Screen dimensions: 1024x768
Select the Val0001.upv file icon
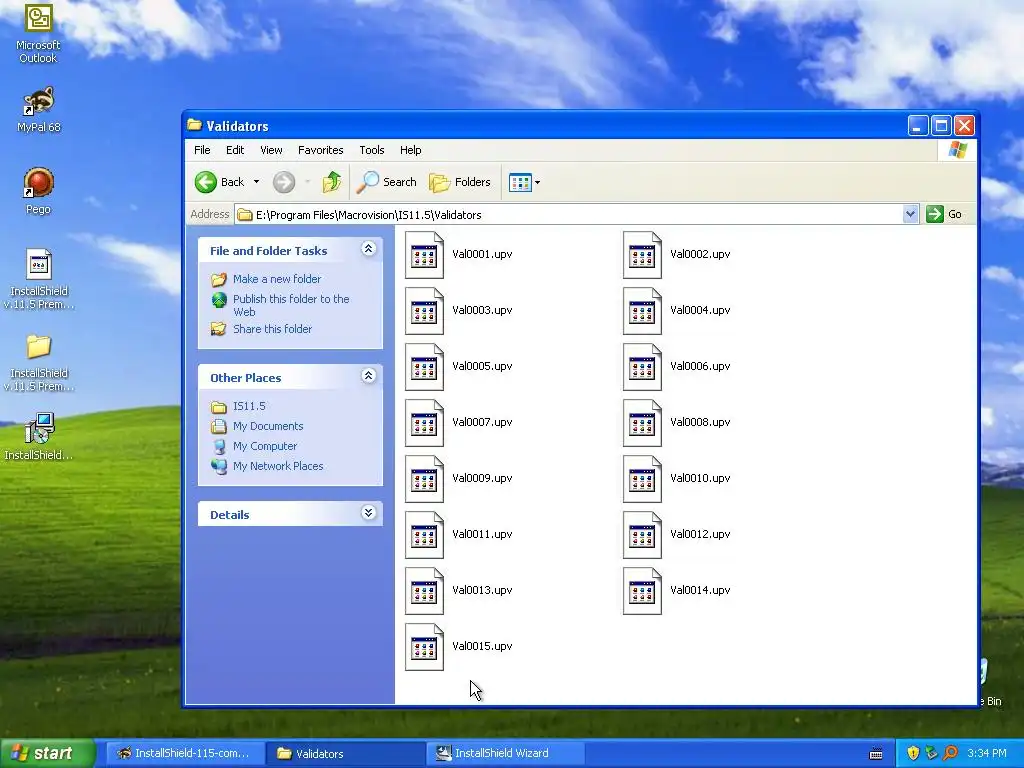coord(424,255)
